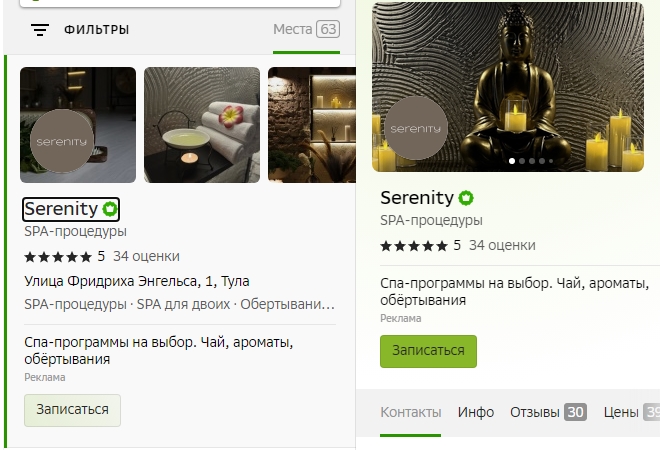Click the Serenity title in list card

[x=61, y=209]
